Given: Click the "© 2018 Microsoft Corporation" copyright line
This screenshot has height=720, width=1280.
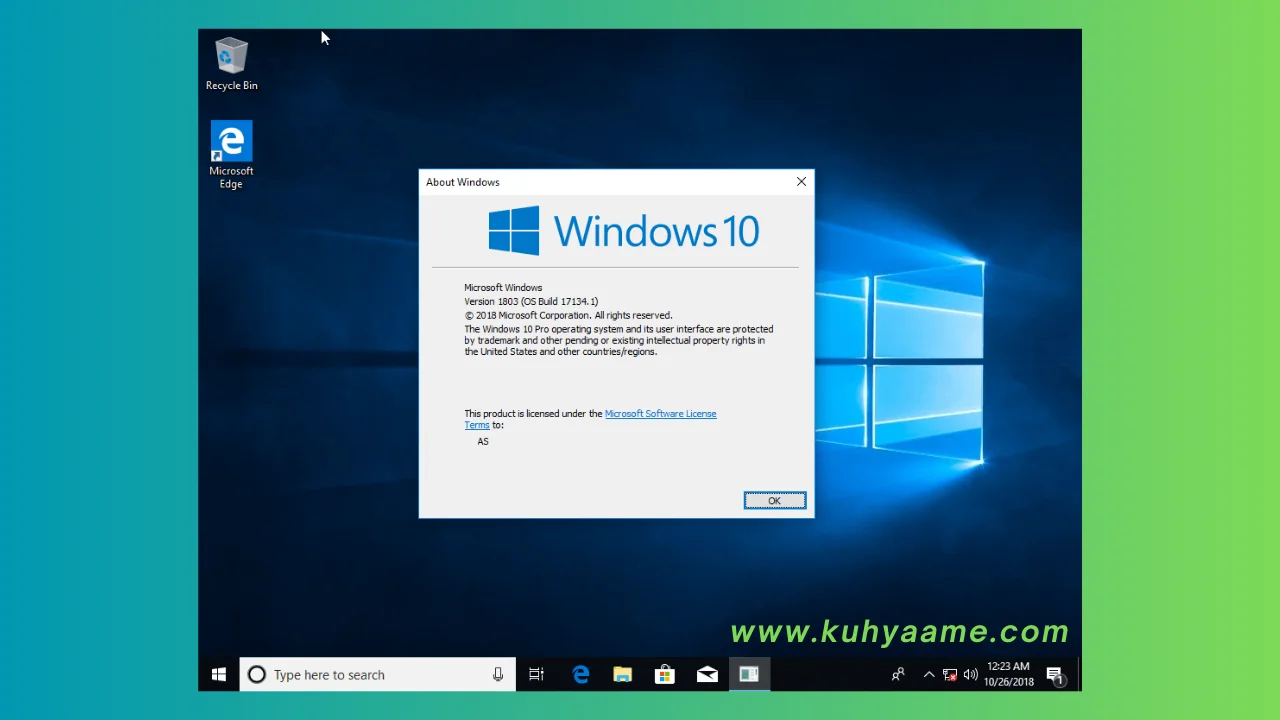Looking at the screenshot, I should [568, 315].
